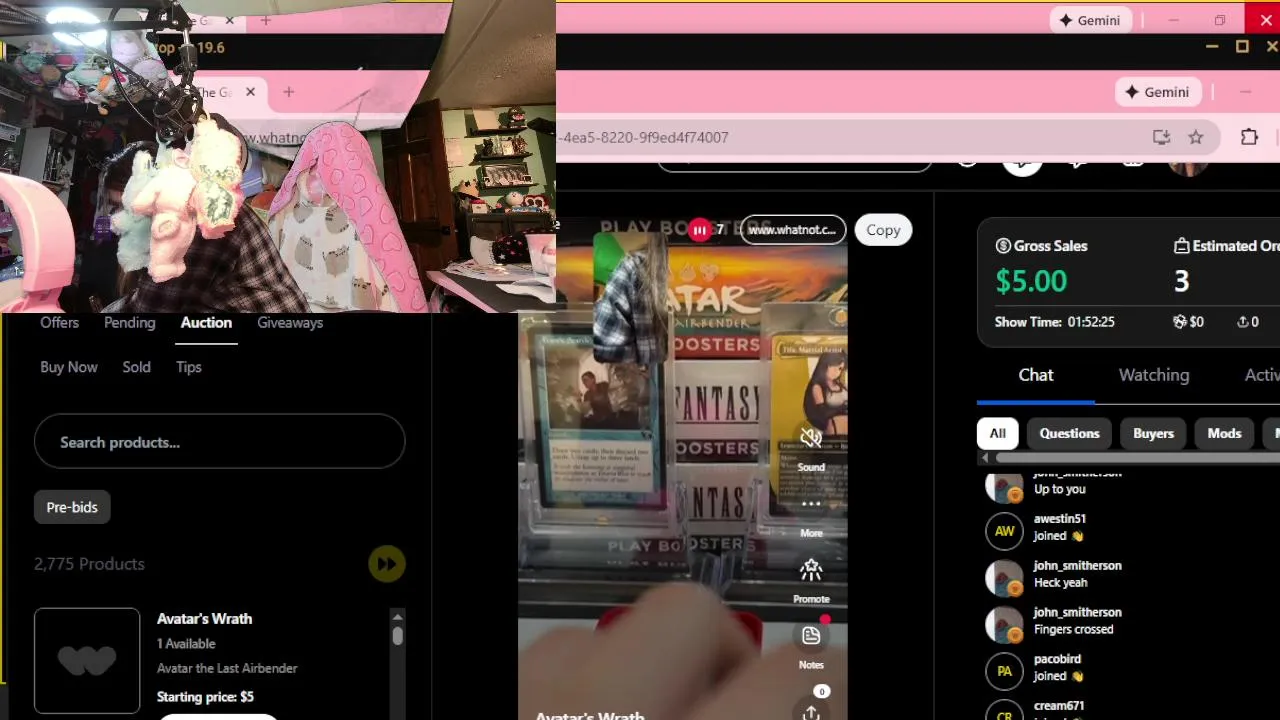Click the chat filter scrollbar left arrow
1280x720 pixels.
pos(985,458)
